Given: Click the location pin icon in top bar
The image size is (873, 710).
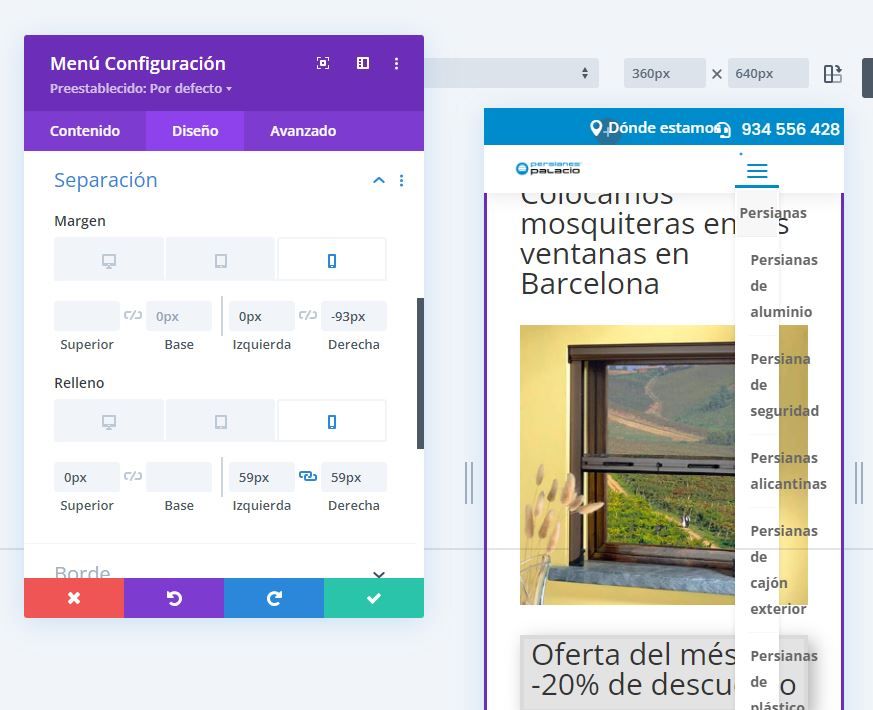Looking at the screenshot, I should coord(596,128).
